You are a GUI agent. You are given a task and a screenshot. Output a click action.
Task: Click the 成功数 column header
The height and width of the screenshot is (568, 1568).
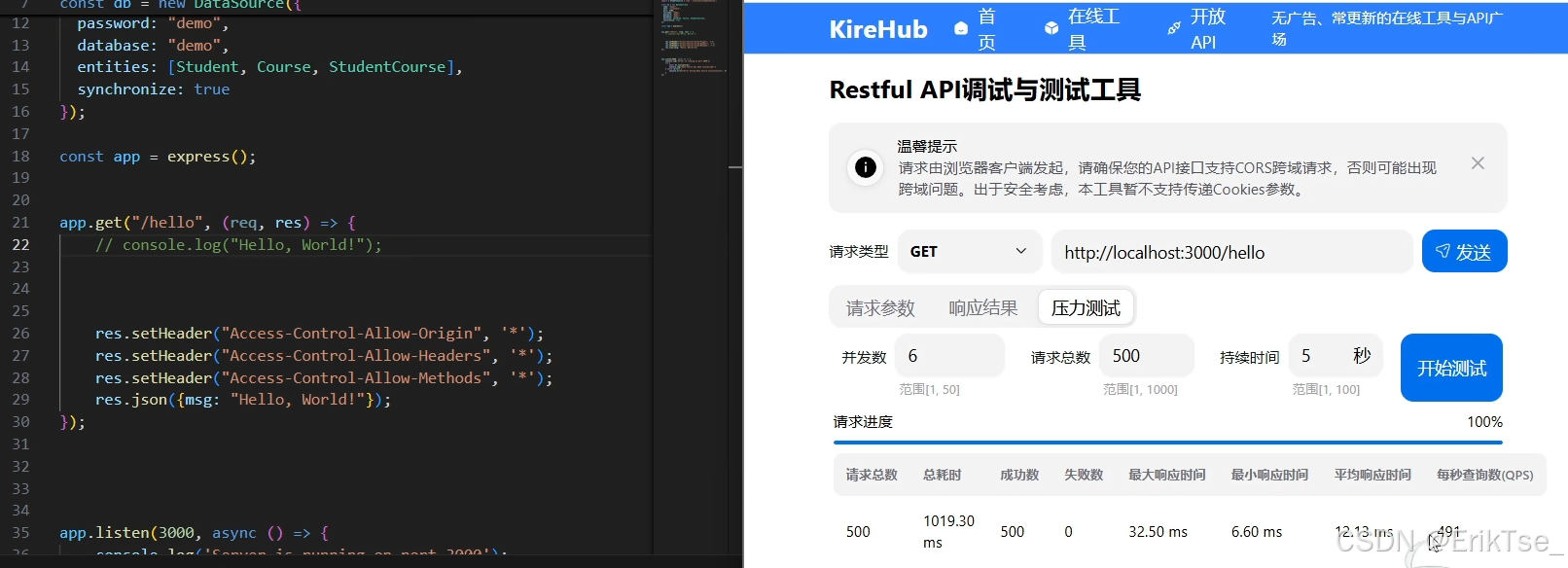pyautogui.click(x=1019, y=475)
